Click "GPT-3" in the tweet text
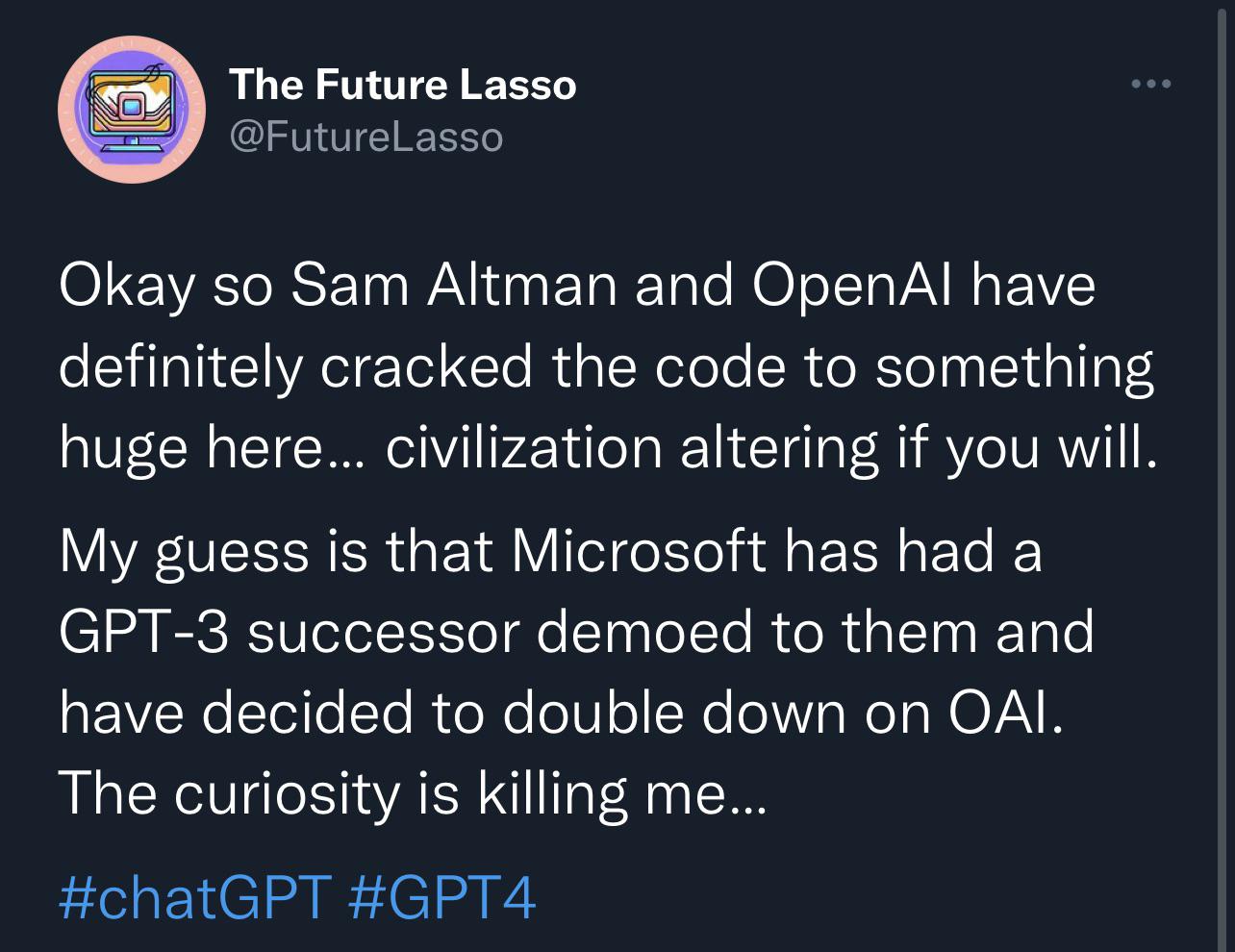The height and width of the screenshot is (952, 1235). pyautogui.click(x=146, y=632)
